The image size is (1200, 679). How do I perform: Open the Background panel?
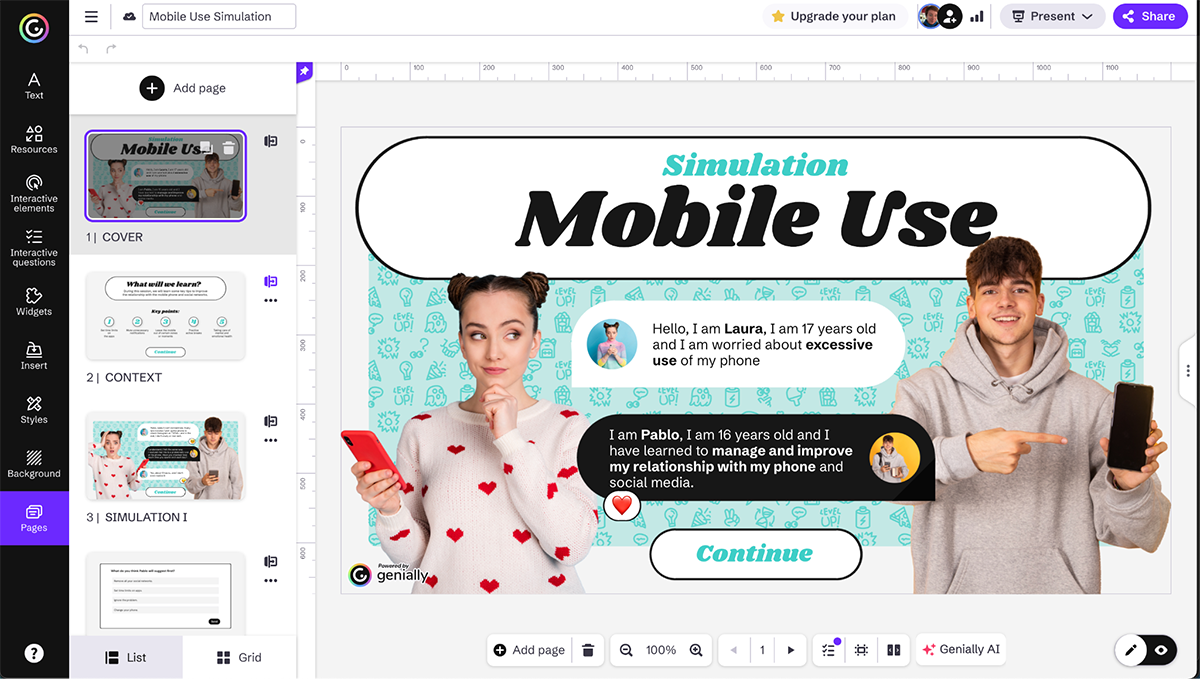coord(33,463)
